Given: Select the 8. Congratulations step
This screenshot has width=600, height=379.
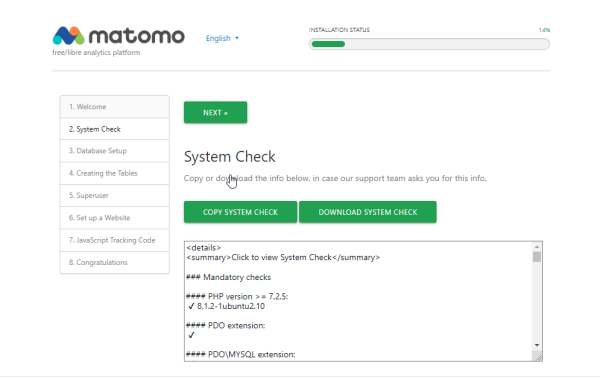Looking at the screenshot, I should tap(114, 262).
